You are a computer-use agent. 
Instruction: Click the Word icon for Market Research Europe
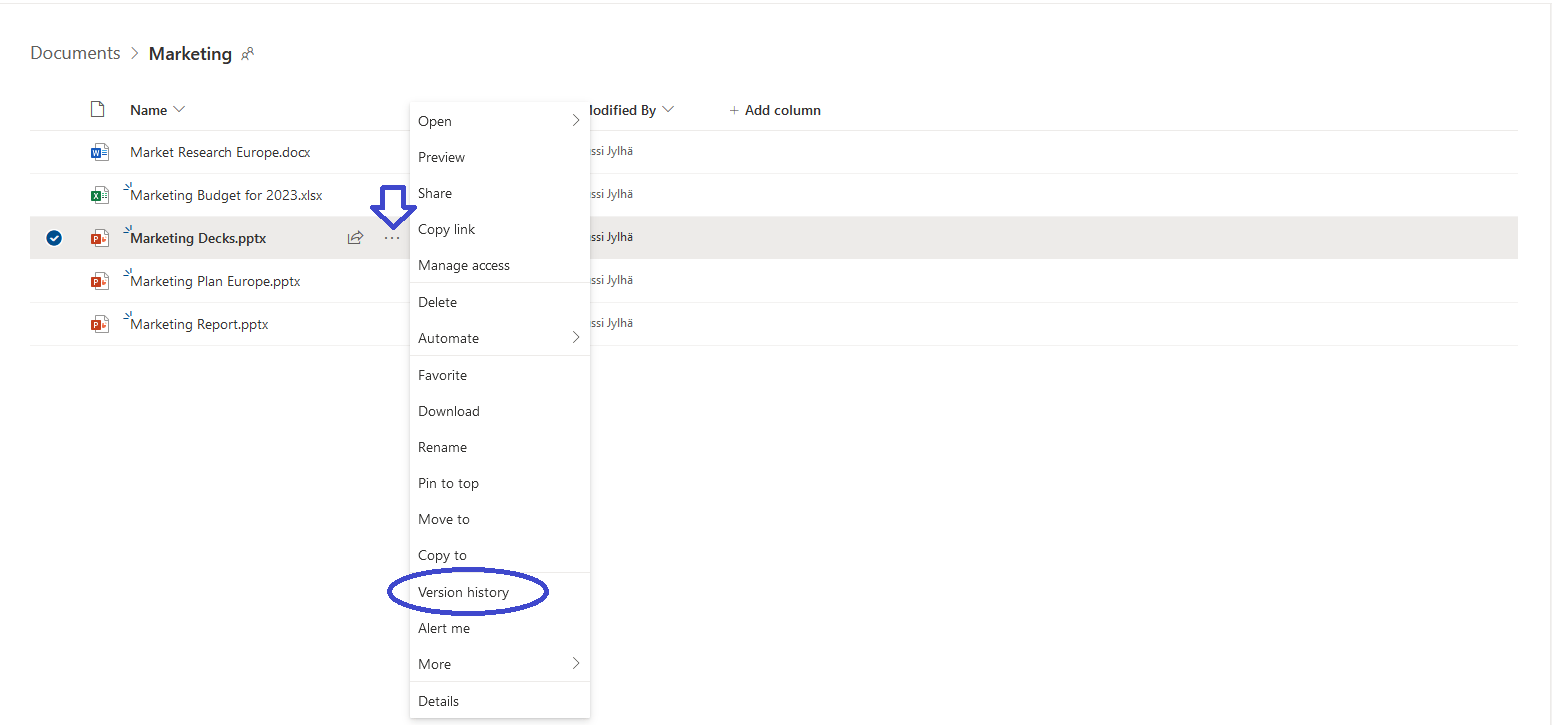point(99,152)
